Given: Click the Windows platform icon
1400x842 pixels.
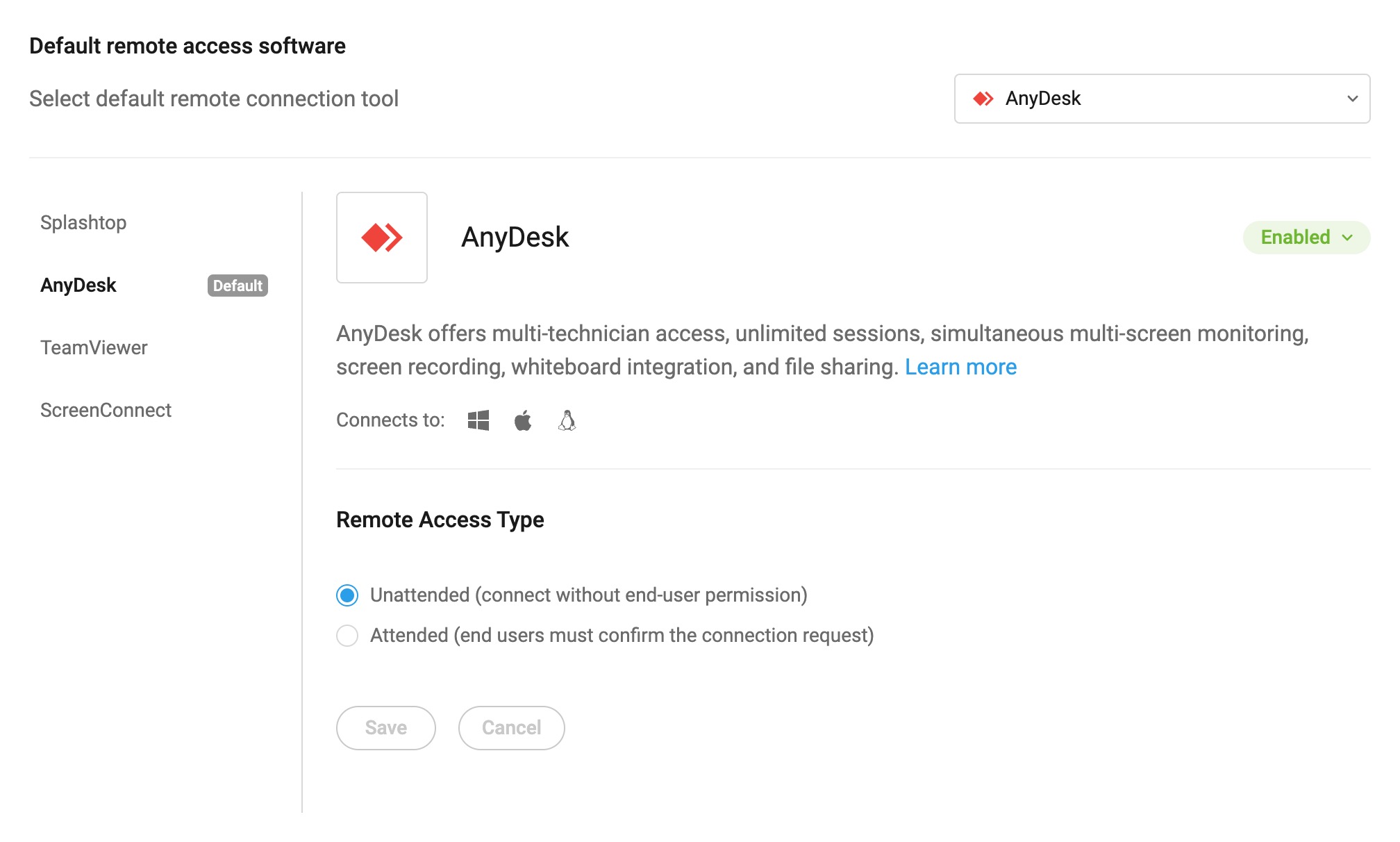Looking at the screenshot, I should click(478, 420).
